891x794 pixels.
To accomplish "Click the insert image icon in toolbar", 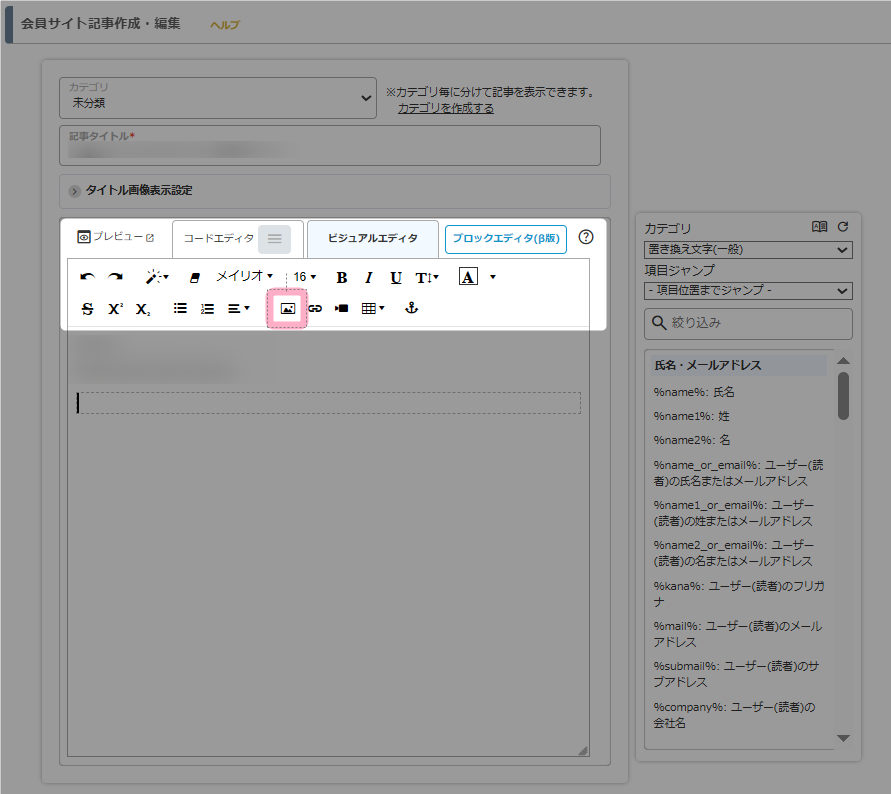I will click(x=288, y=309).
